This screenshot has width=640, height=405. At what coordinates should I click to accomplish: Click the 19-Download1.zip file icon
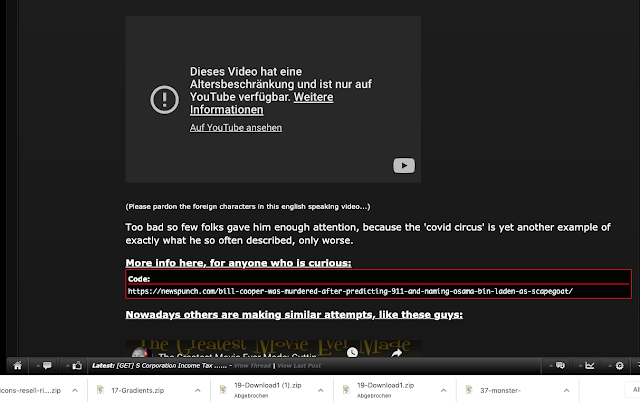tap(346, 390)
